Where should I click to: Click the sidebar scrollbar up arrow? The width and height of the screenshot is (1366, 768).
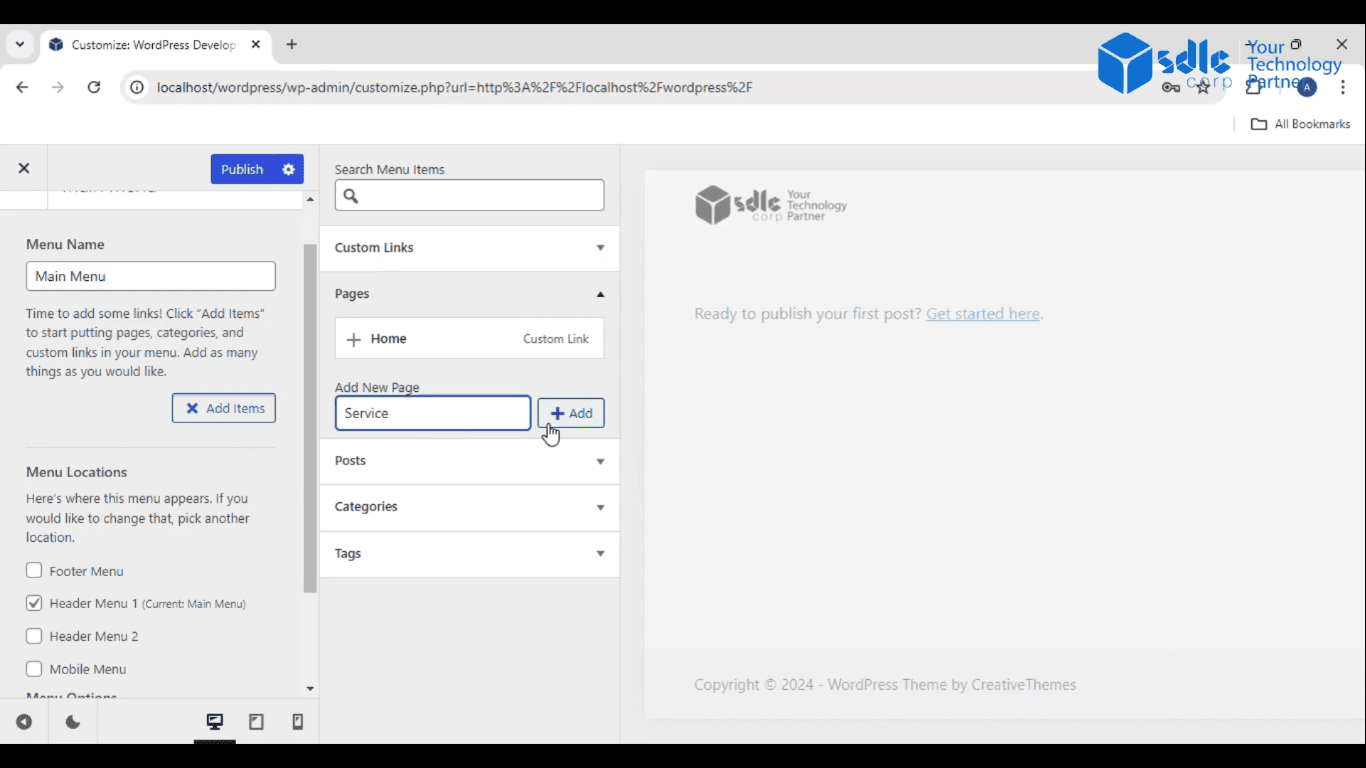pyautogui.click(x=310, y=199)
